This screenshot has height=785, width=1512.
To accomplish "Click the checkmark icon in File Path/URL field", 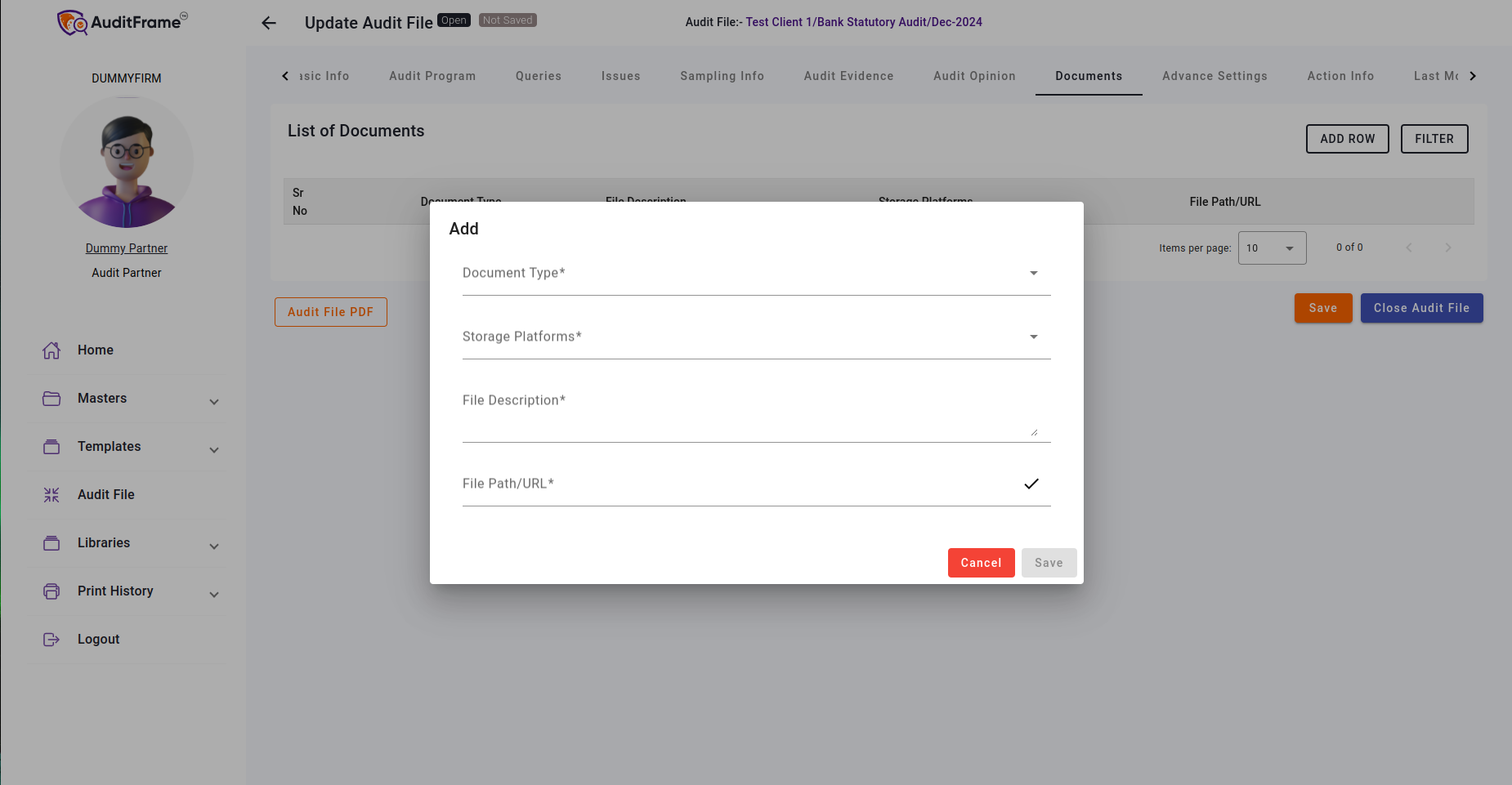I will [x=1031, y=484].
